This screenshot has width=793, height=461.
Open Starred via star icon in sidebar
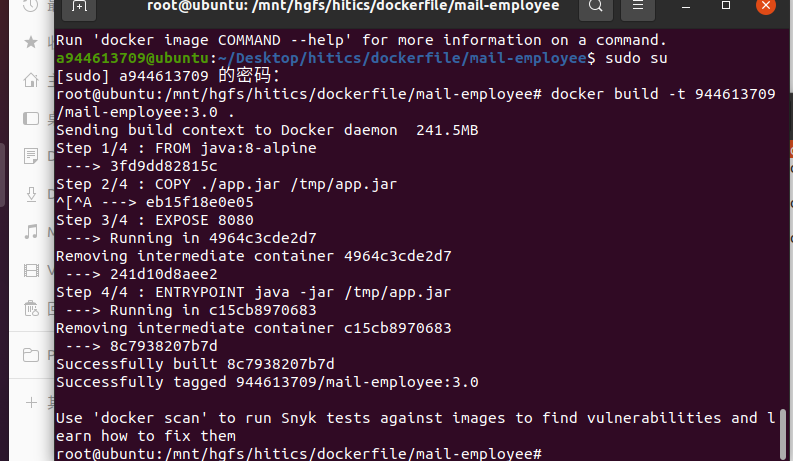point(30,42)
